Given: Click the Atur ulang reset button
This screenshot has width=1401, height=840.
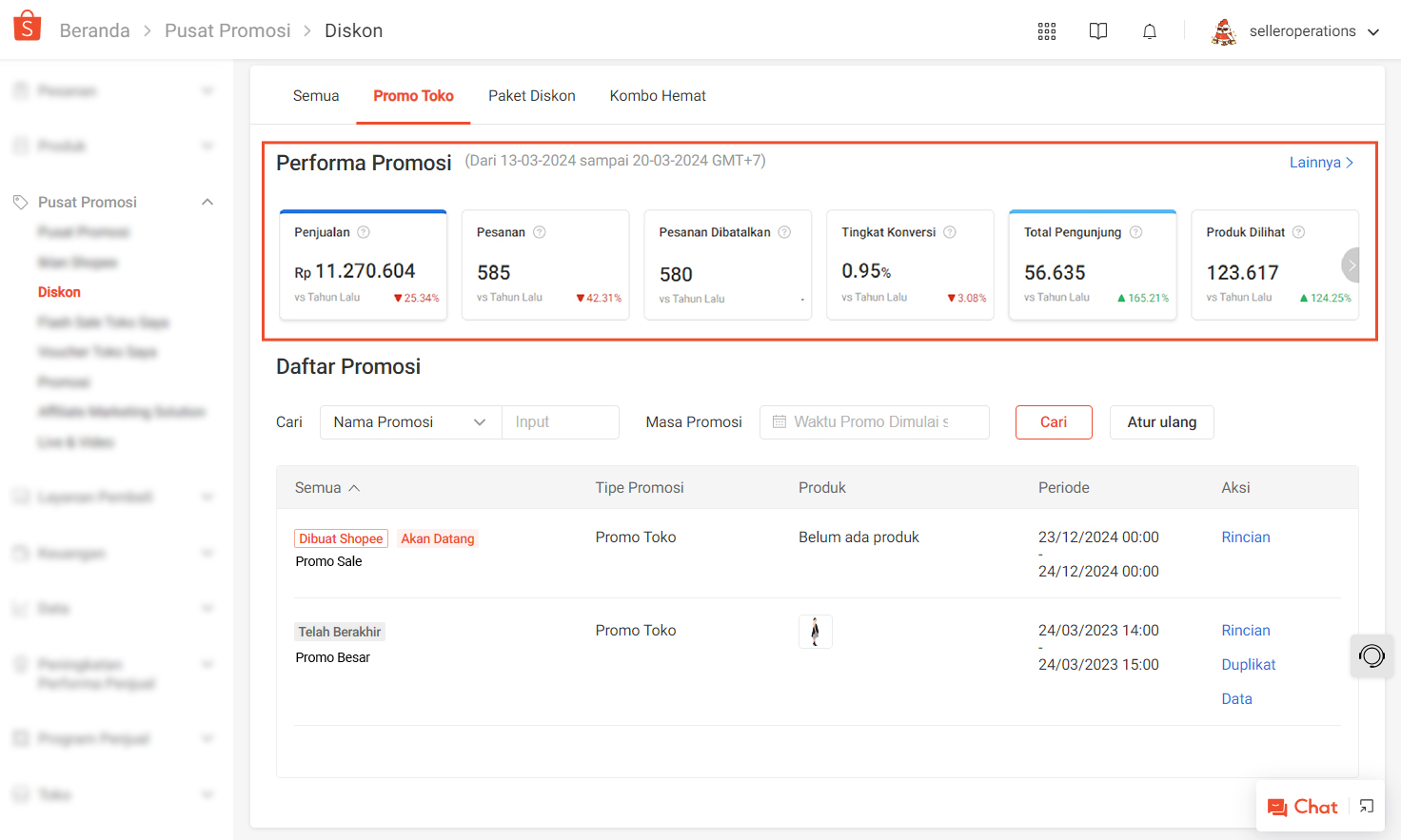Looking at the screenshot, I should pyautogui.click(x=1161, y=422).
